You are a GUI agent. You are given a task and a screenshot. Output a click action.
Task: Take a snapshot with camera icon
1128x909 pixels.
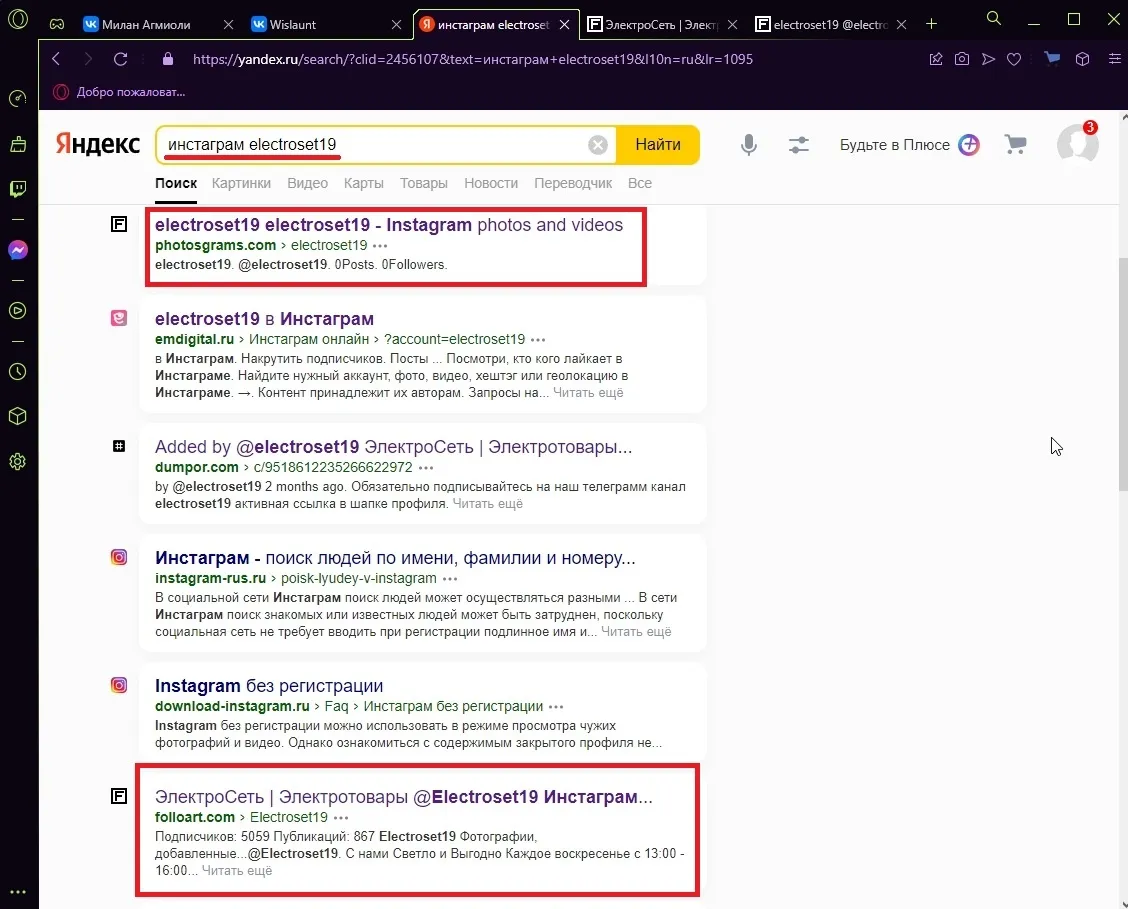point(962,59)
